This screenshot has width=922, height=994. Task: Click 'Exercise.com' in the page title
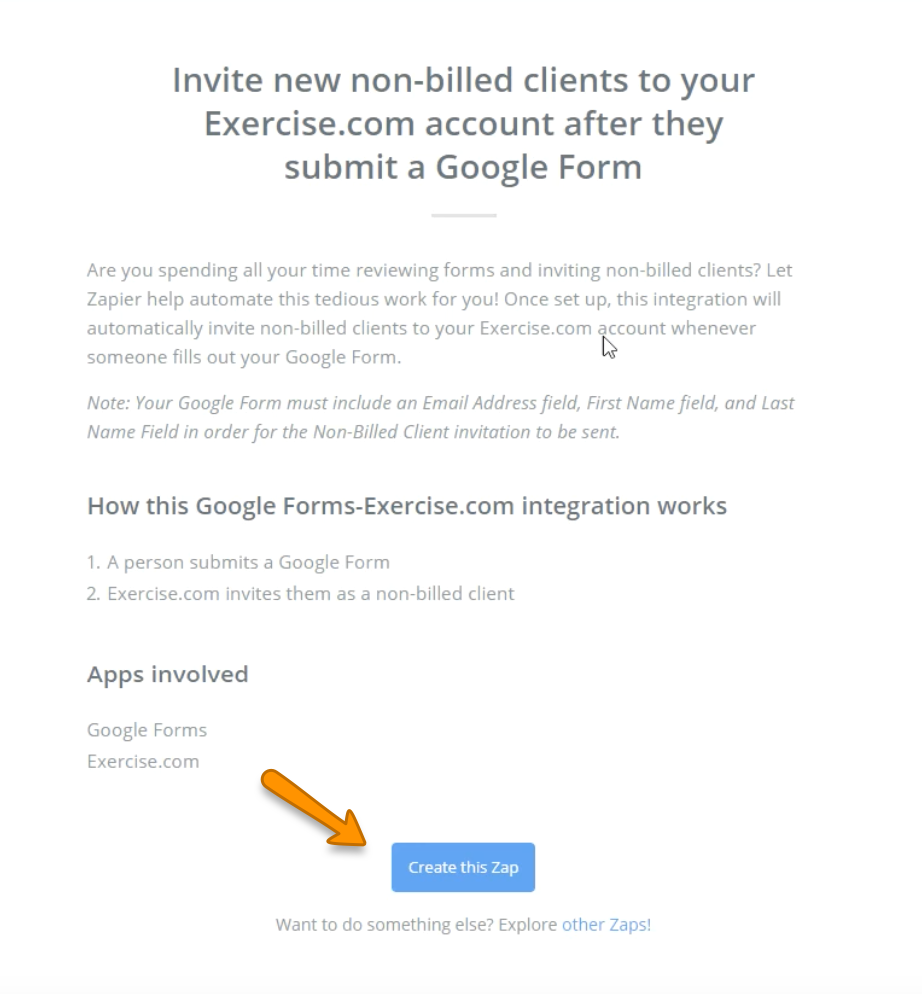pyautogui.click(x=309, y=124)
